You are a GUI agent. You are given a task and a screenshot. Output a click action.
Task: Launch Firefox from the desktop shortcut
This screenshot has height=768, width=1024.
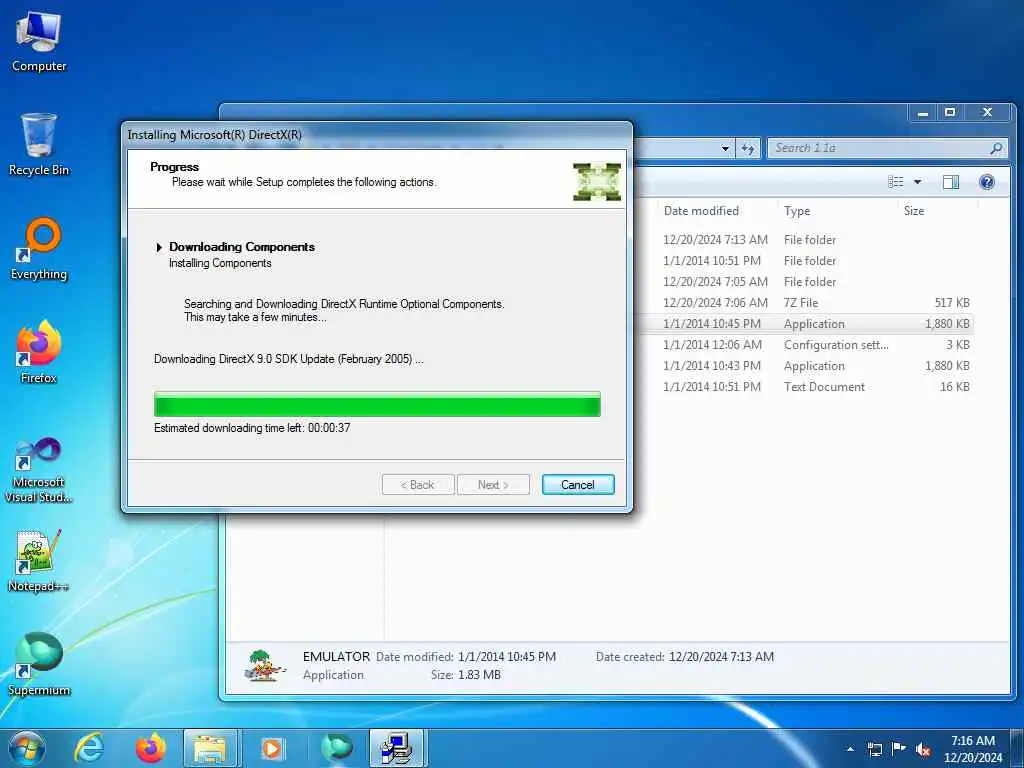point(39,352)
